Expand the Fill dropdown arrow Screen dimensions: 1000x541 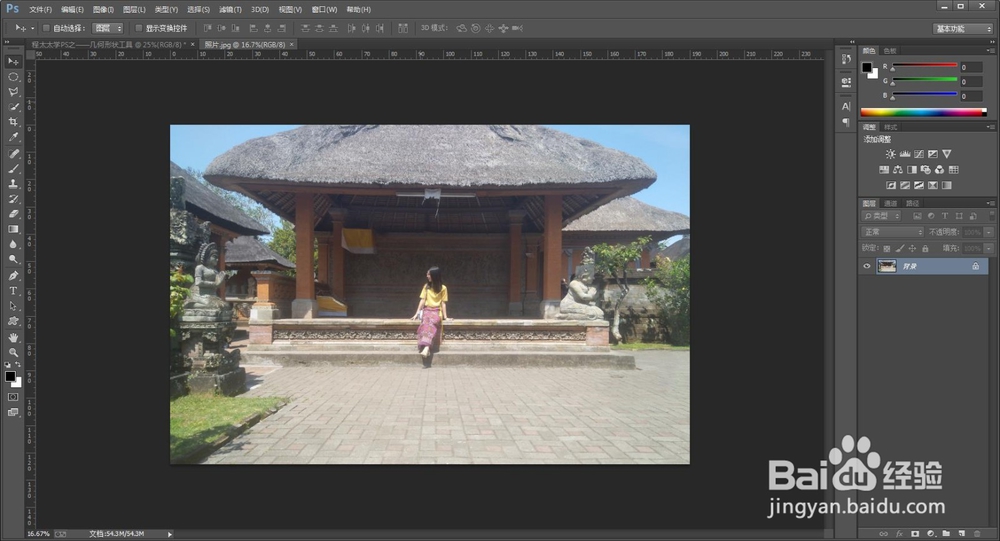click(989, 248)
